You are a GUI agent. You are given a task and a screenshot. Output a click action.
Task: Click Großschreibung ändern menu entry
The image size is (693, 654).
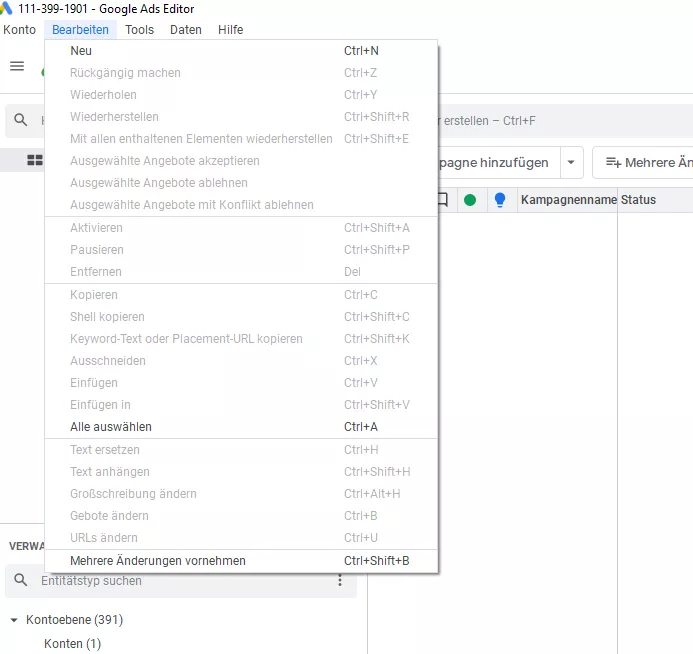point(241,494)
